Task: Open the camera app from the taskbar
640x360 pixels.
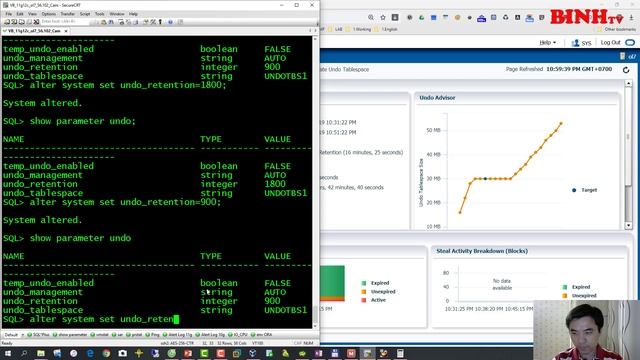Action: click(x=122, y=353)
